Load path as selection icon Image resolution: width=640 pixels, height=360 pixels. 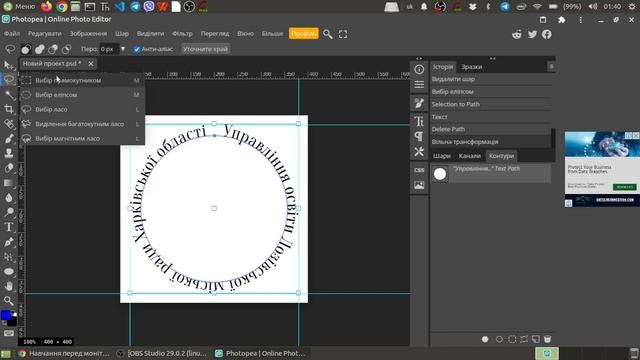pos(512,339)
